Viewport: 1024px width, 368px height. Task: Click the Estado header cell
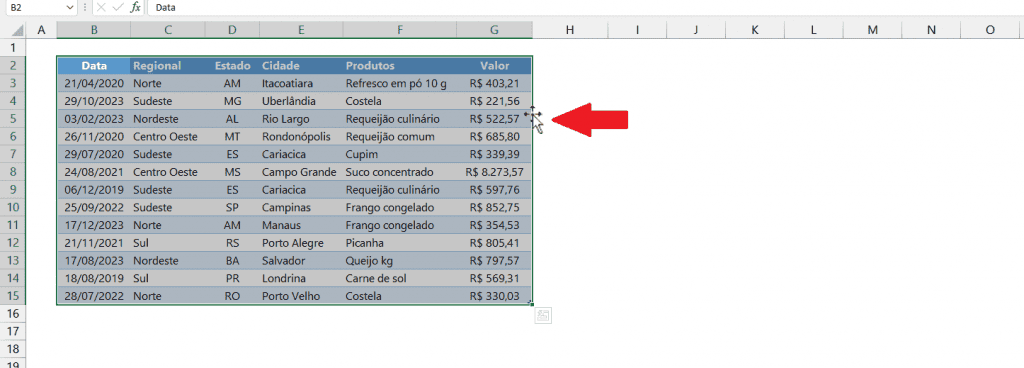click(x=232, y=65)
